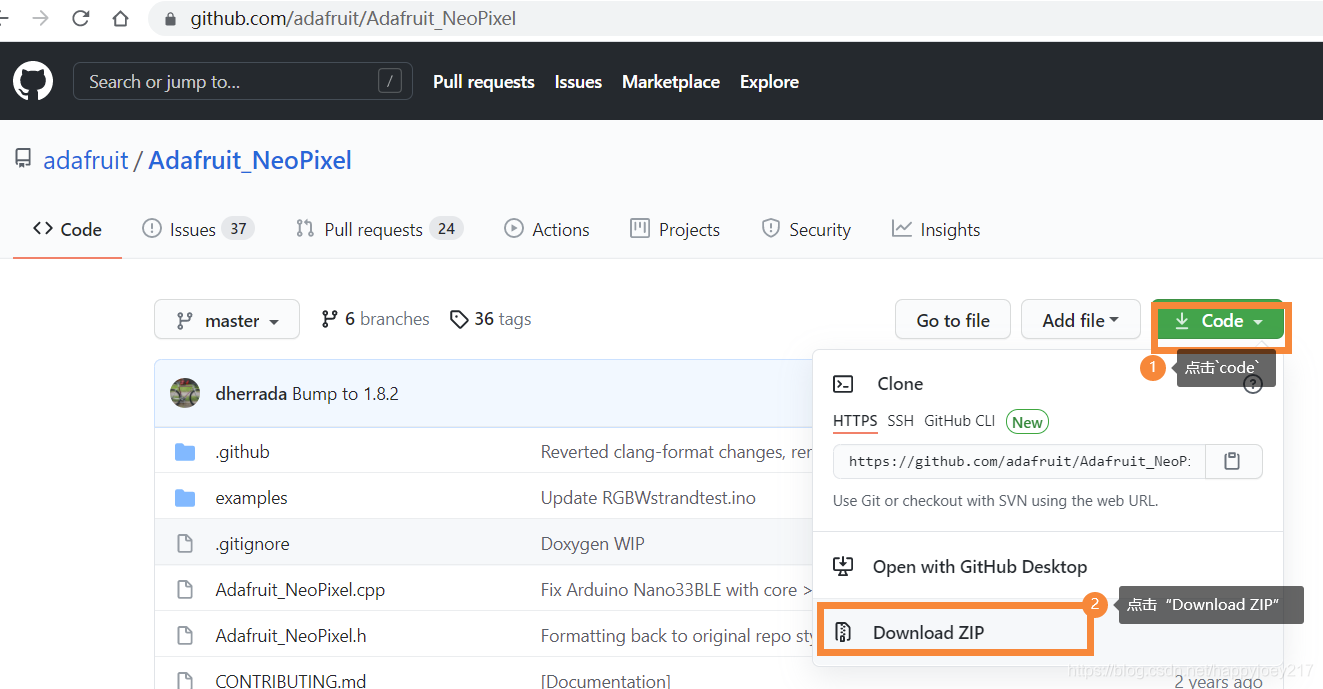
Task: Click the Adafruit_NeoPixel.h file icon
Action: 185,636
